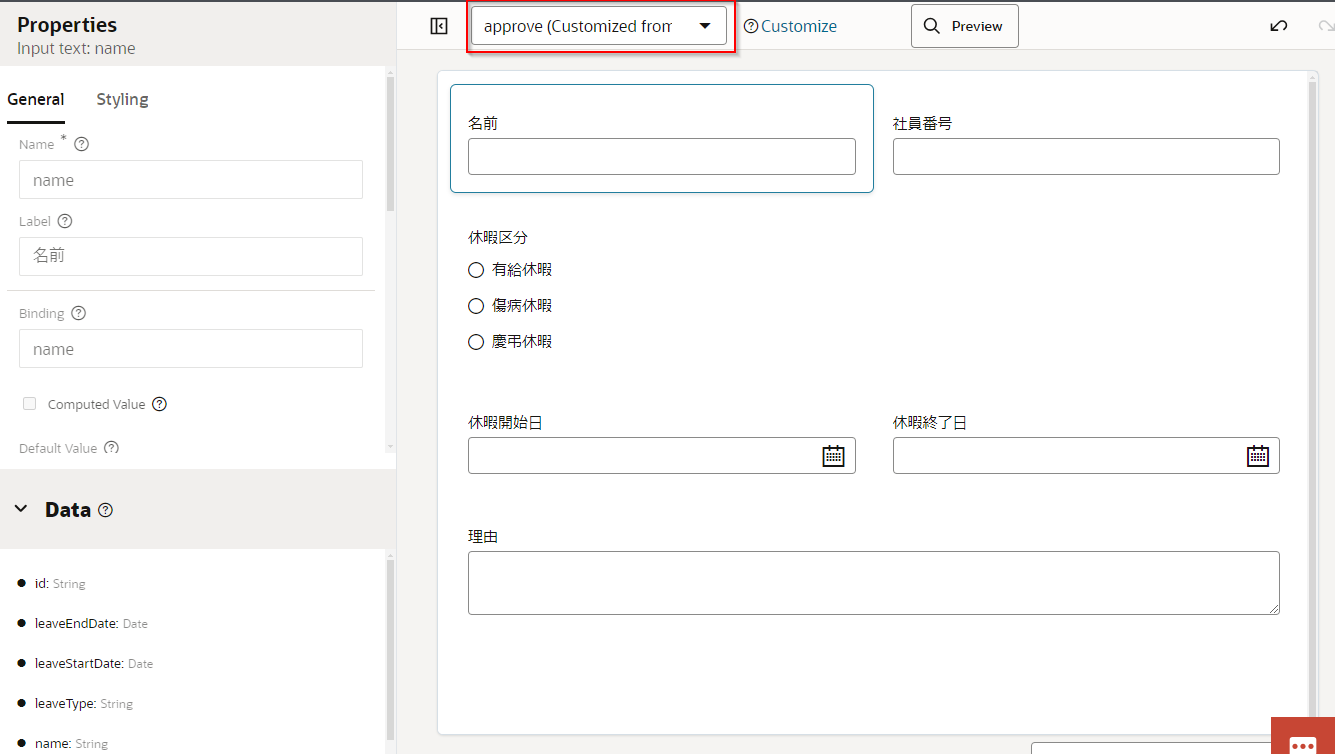The image size is (1335, 754).
Task: Collapse the Properties side panel icon
Action: coord(439,26)
